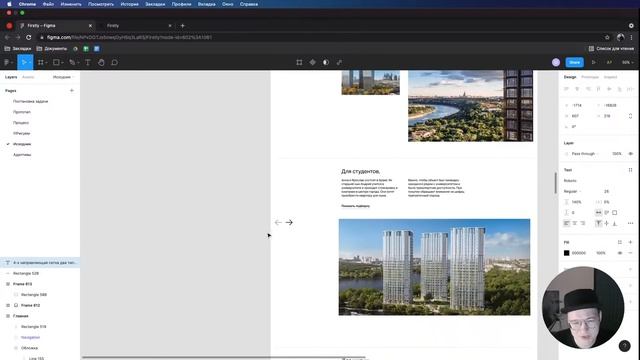Add a new fill with plus
Viewport: 640px width, 360px height.
point(631,242)
